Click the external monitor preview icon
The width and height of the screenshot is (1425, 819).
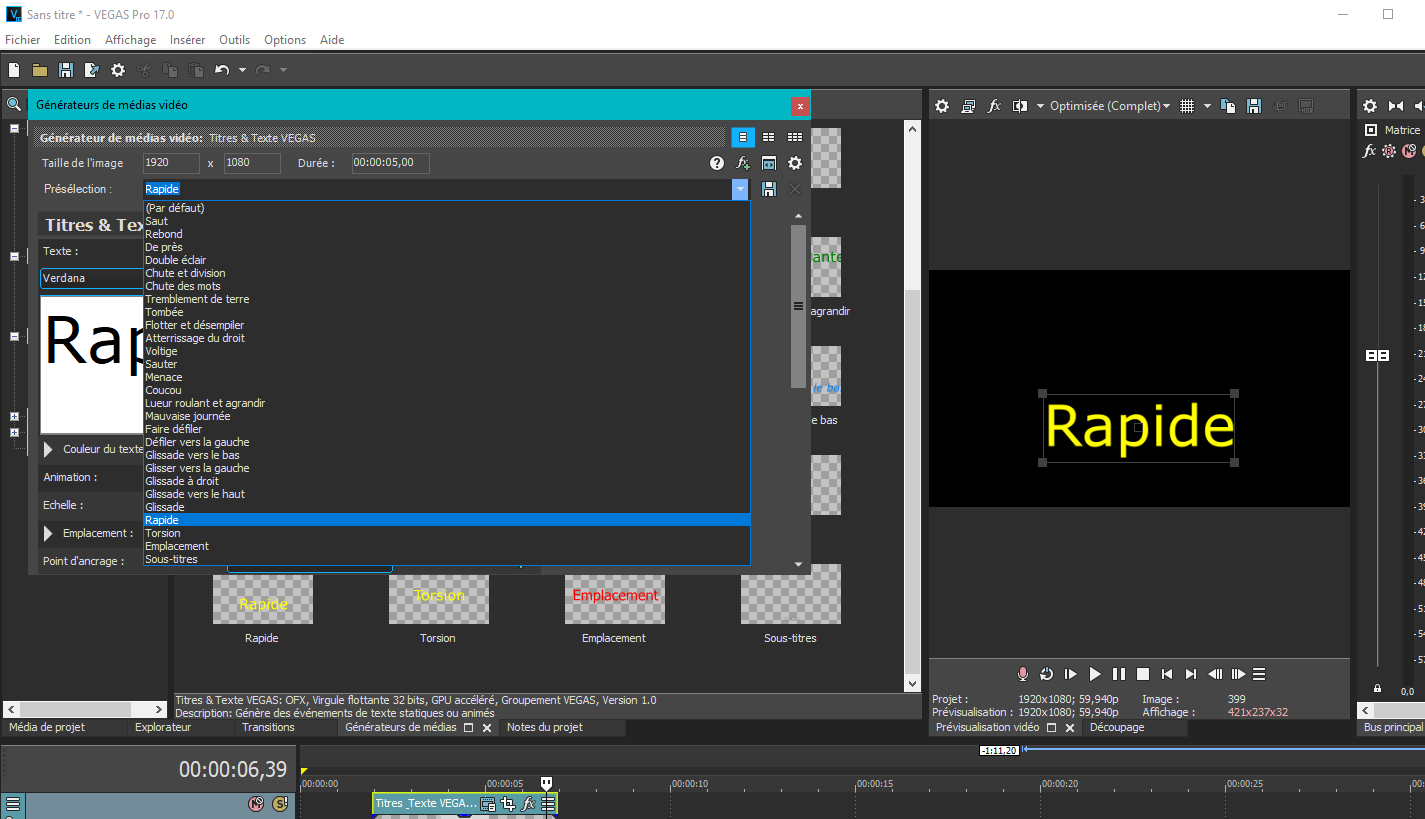968,106
